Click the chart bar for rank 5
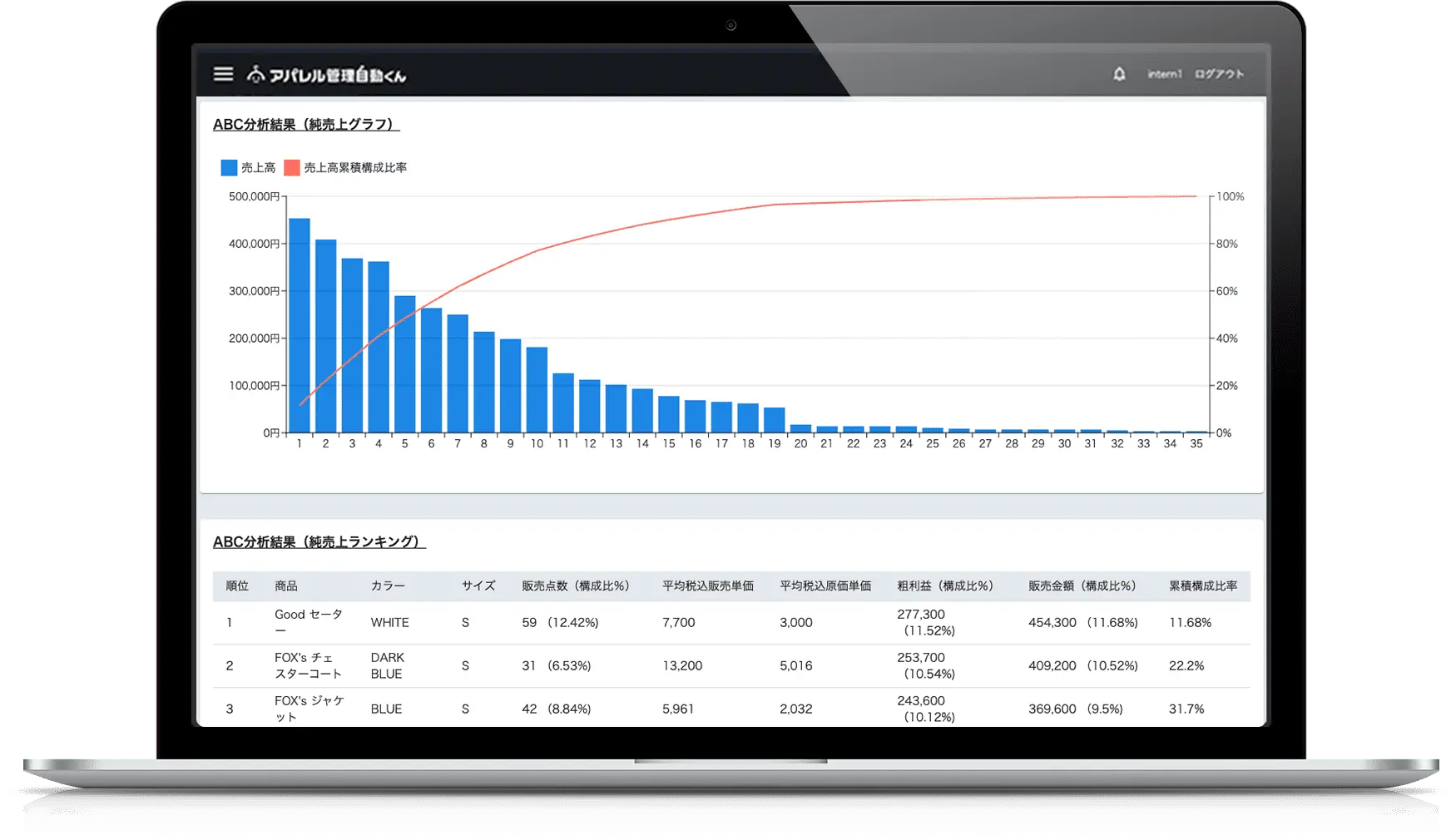The image size is (1456, 840). 405,364
